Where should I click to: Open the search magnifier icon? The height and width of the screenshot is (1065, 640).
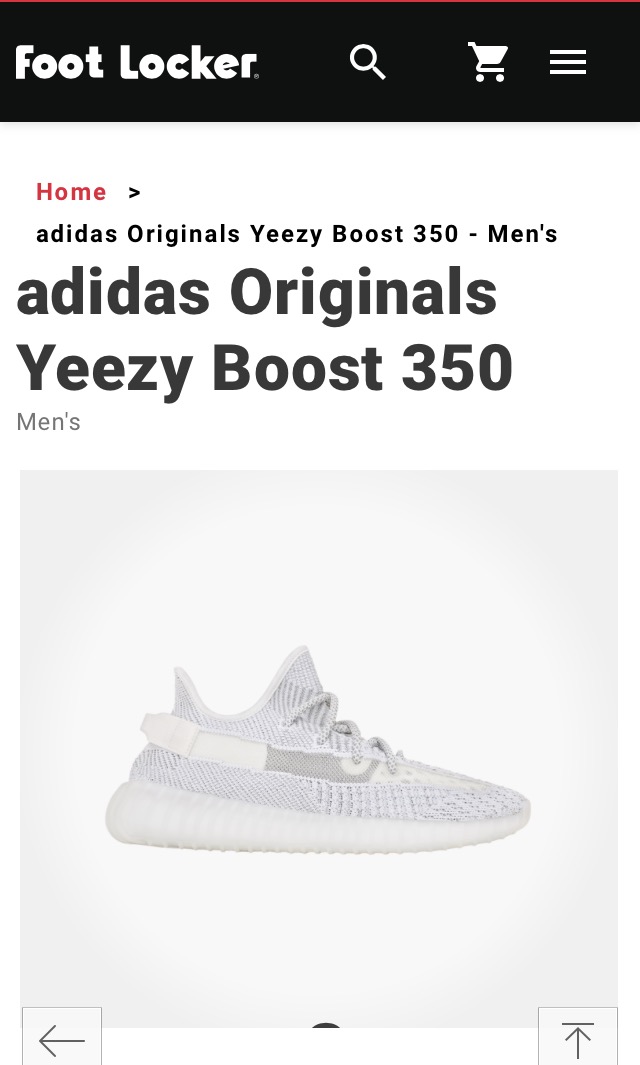368,62
